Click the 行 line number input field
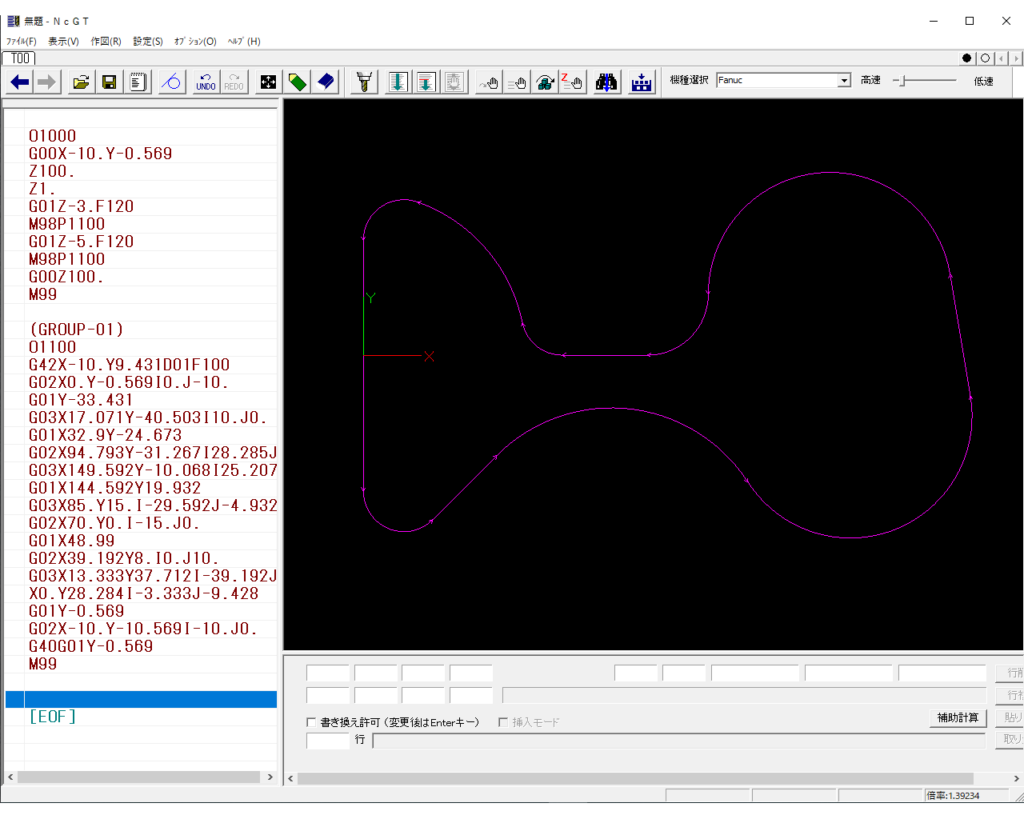Image resolution: width=1024 pixels, height=819 pixels. pos(328,741)
